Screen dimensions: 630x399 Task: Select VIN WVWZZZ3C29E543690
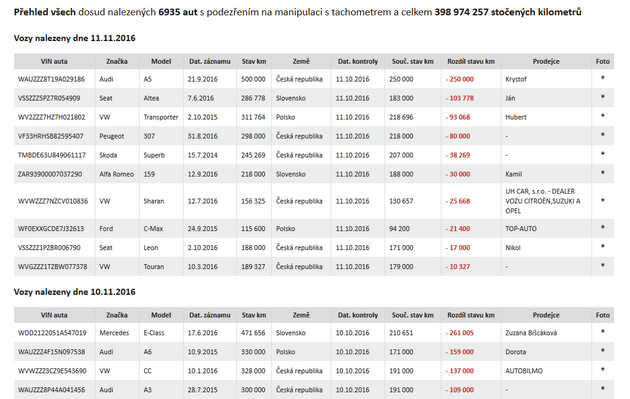point(52,371)
